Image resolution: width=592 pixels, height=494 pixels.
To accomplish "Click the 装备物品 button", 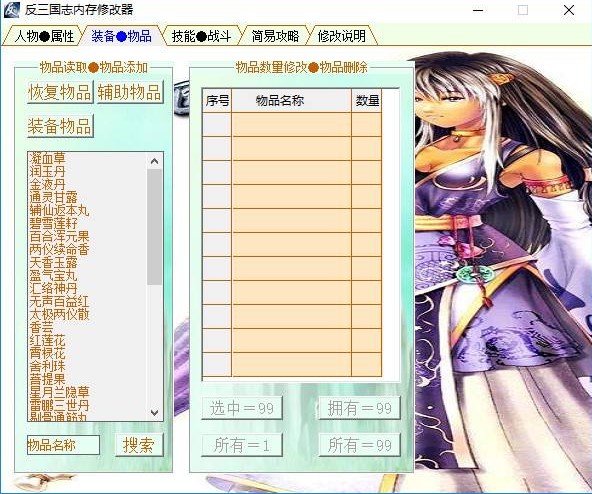I will click(x=60, y=126).
